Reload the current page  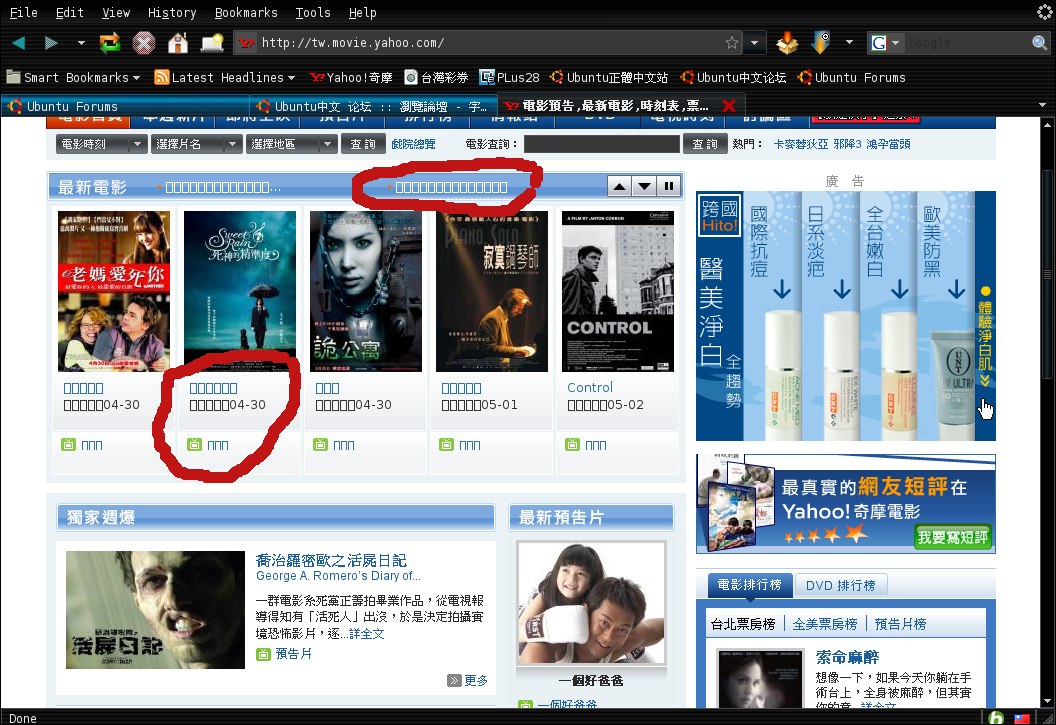pos(110,43)
